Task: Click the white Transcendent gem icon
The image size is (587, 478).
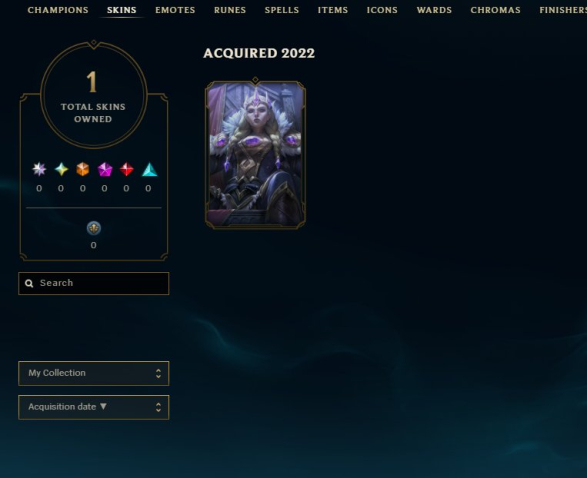Action: click(x=39, y=169)
